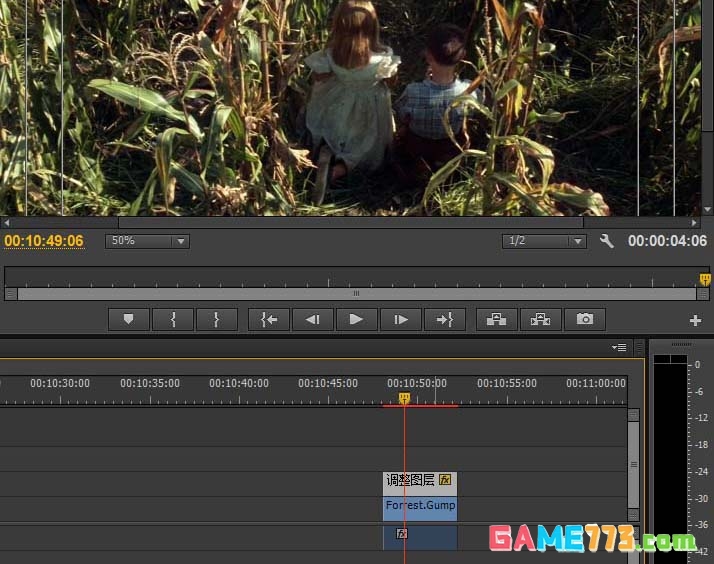714x564 pixels.
Task: Click the monitor zoom scroll bar
Action: 357,294
